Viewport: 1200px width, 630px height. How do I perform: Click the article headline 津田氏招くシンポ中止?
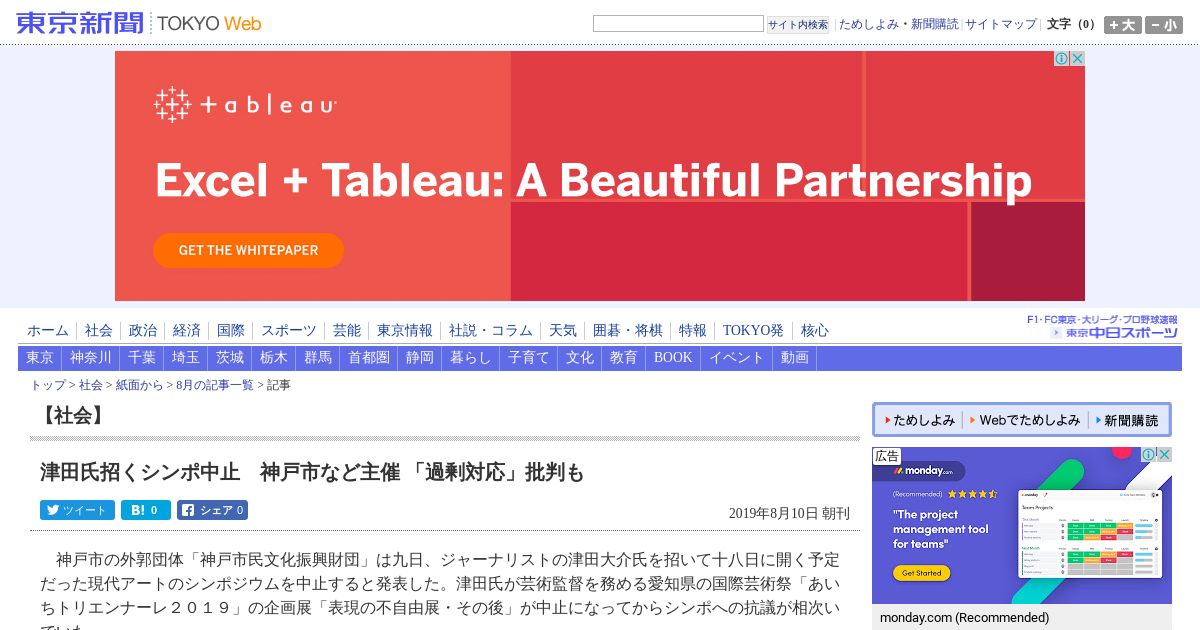[312, 472]
